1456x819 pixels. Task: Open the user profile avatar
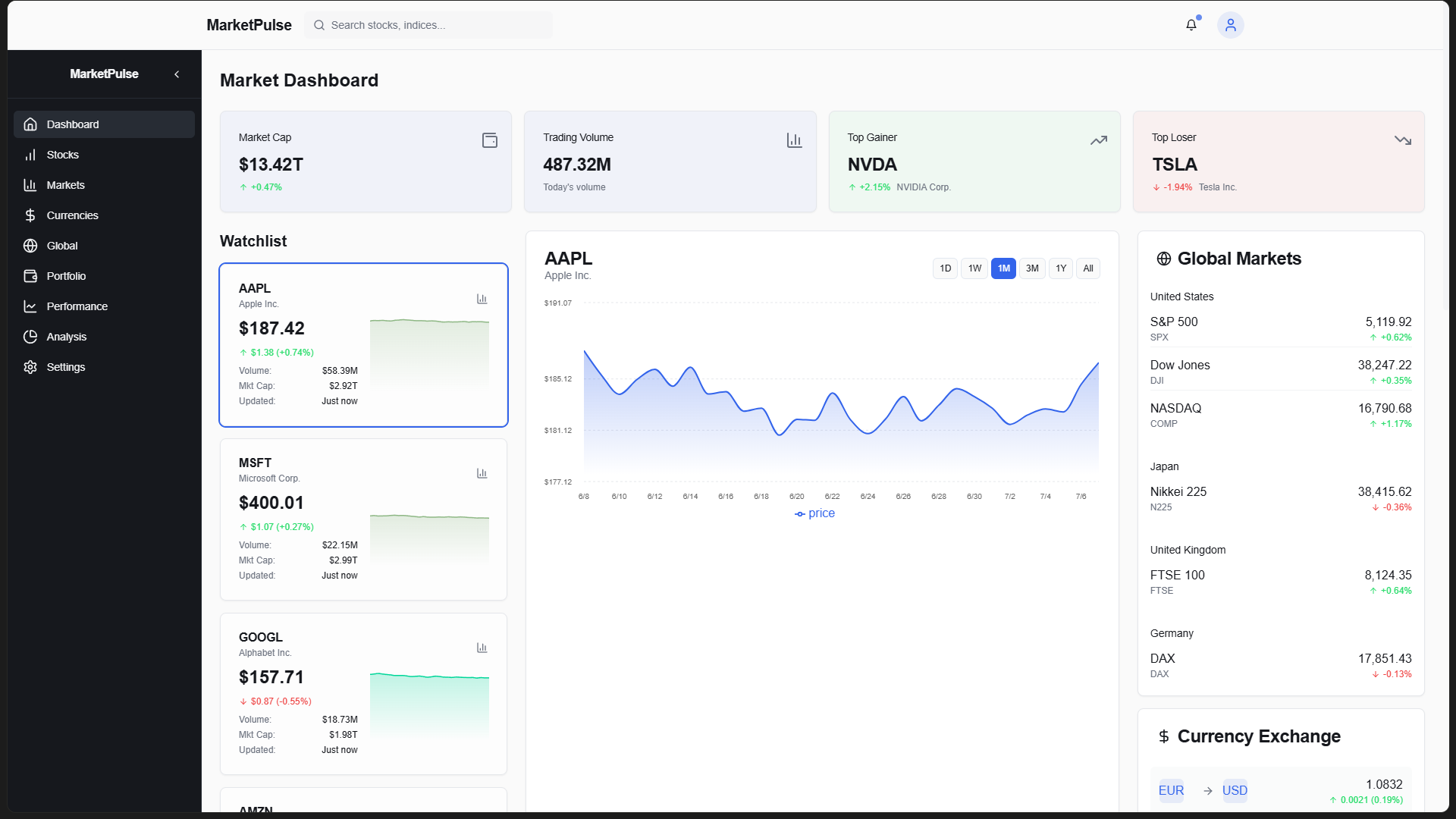1230,25
